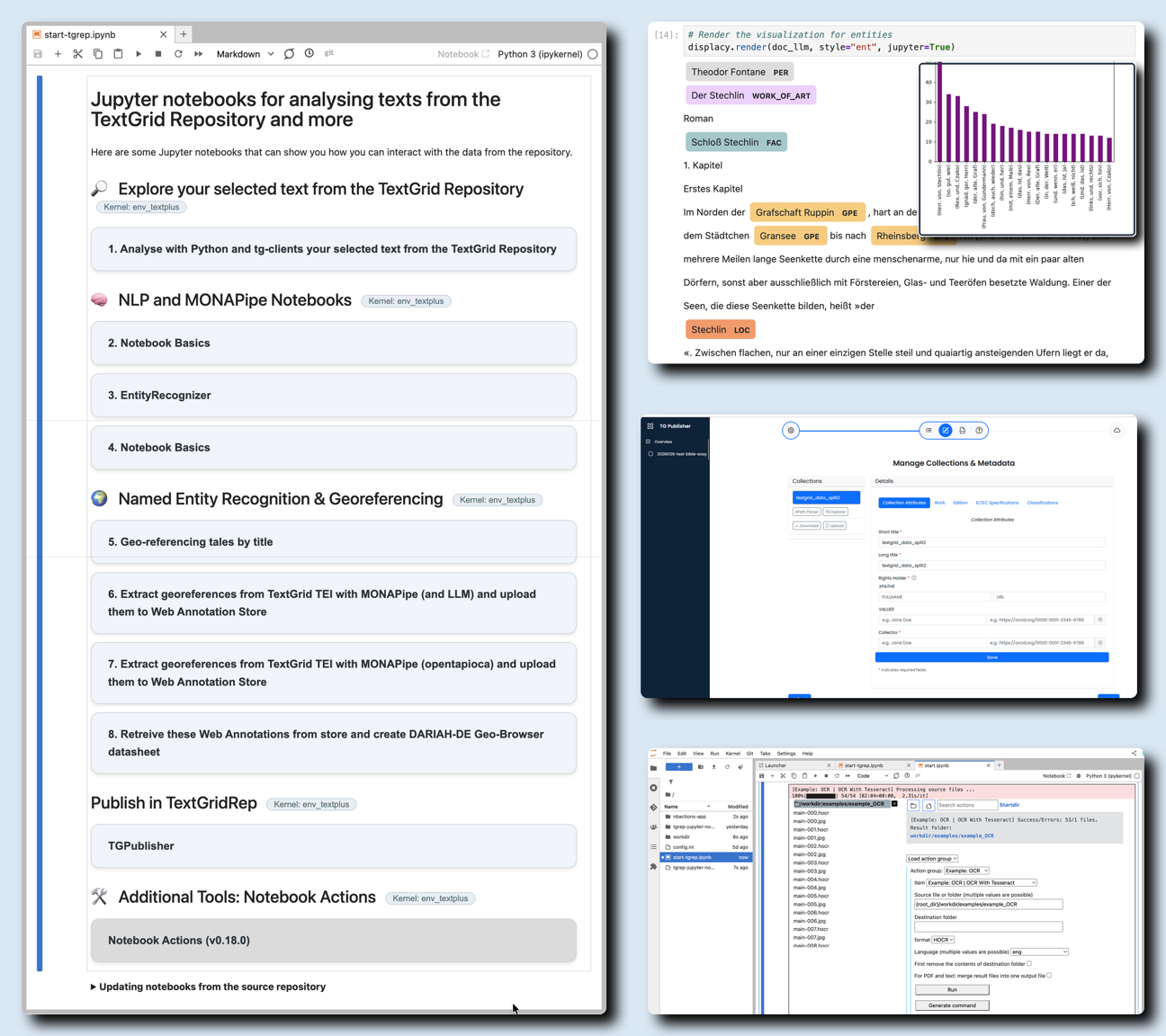
Task: Click the help question-mark icon in TG Publisher
Action: click(979, 431)
